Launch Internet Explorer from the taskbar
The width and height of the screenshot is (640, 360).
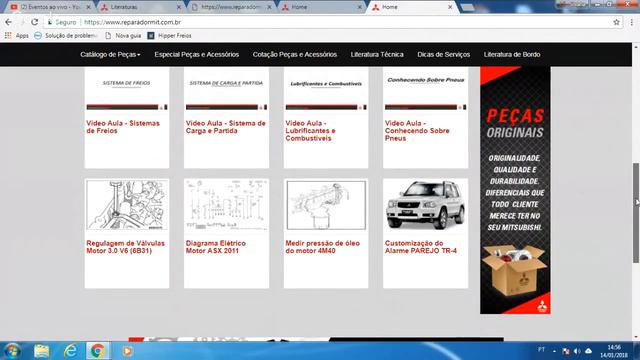tap(70, 351)
